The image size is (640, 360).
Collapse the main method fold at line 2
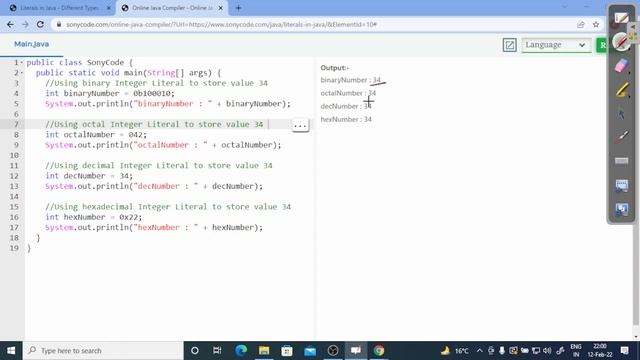tap(22, 73)
